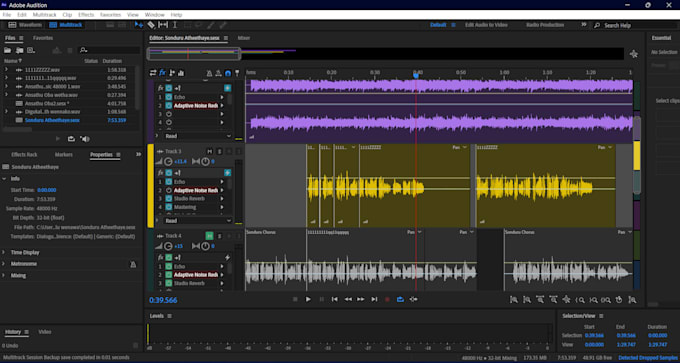Switch to the Markers tab
The image size is (680, 363).
pos(64,155)
